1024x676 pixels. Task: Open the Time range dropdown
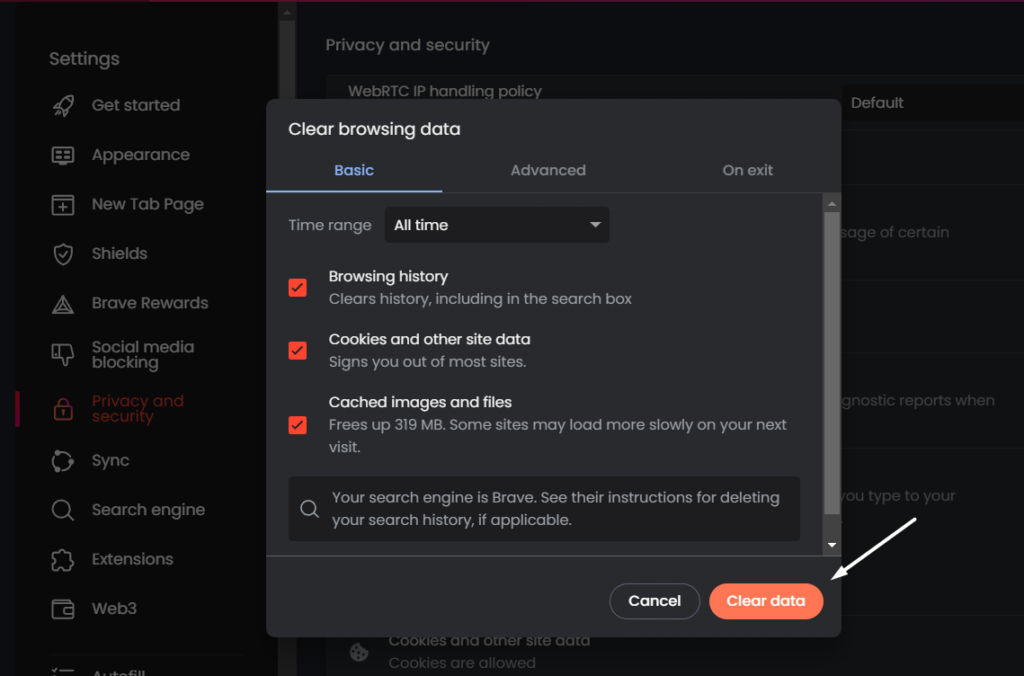point(497,225)
